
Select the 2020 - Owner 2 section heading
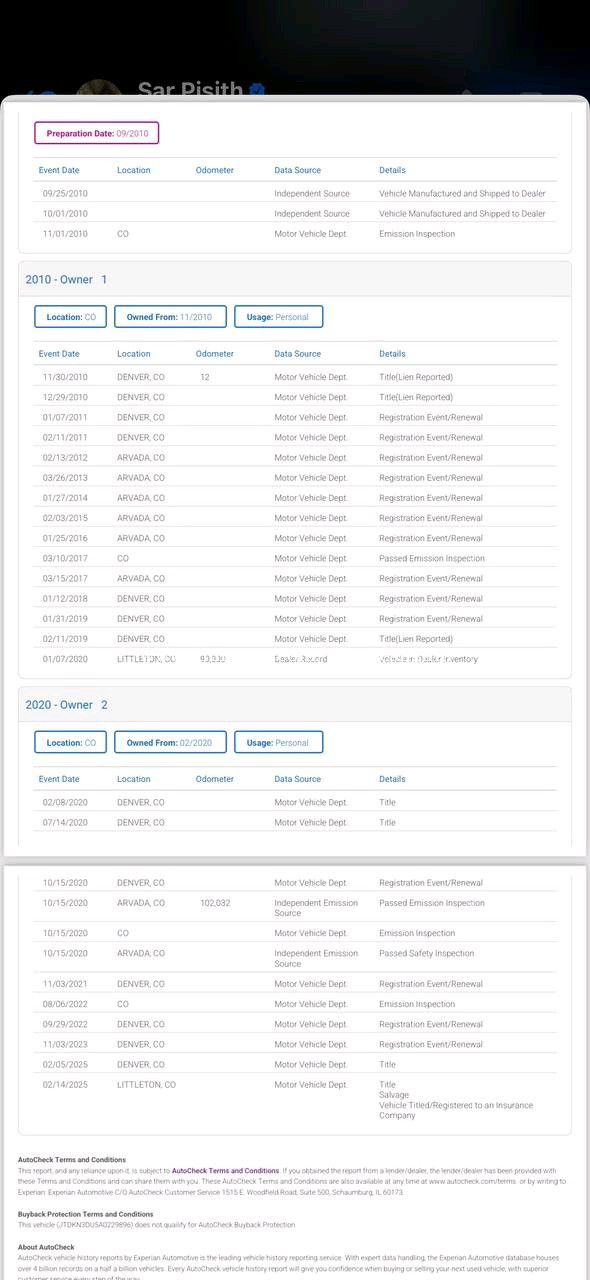[66, 705]
